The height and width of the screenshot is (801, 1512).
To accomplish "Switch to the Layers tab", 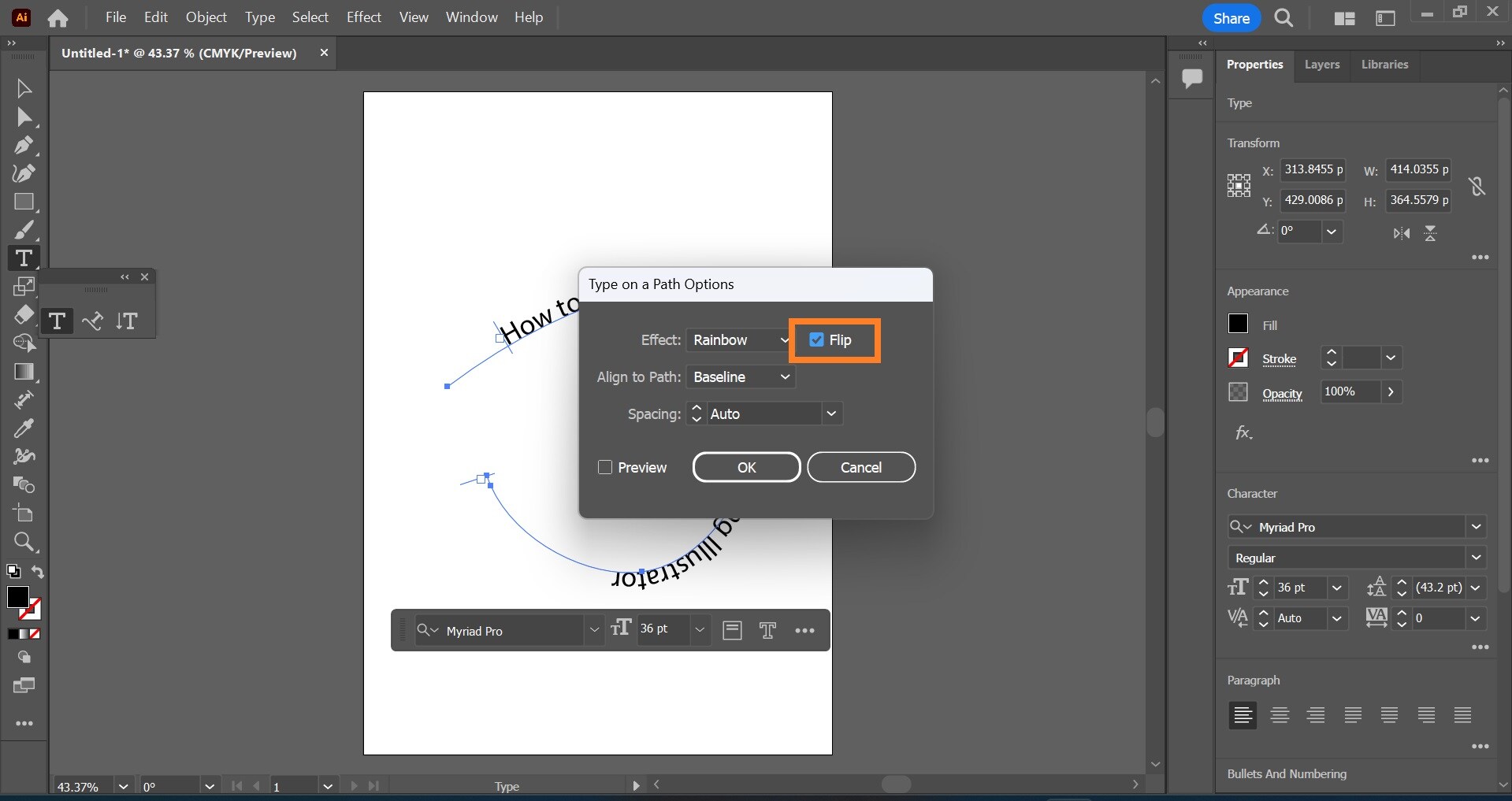I will [x=1321, y=65].
